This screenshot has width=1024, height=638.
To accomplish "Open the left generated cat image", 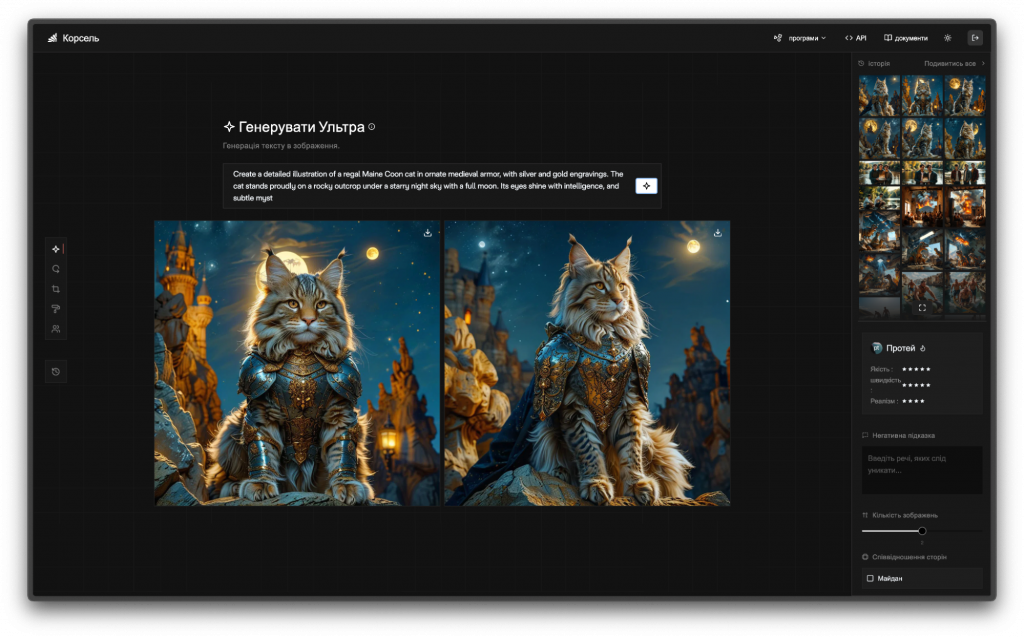I will point(297,363).
